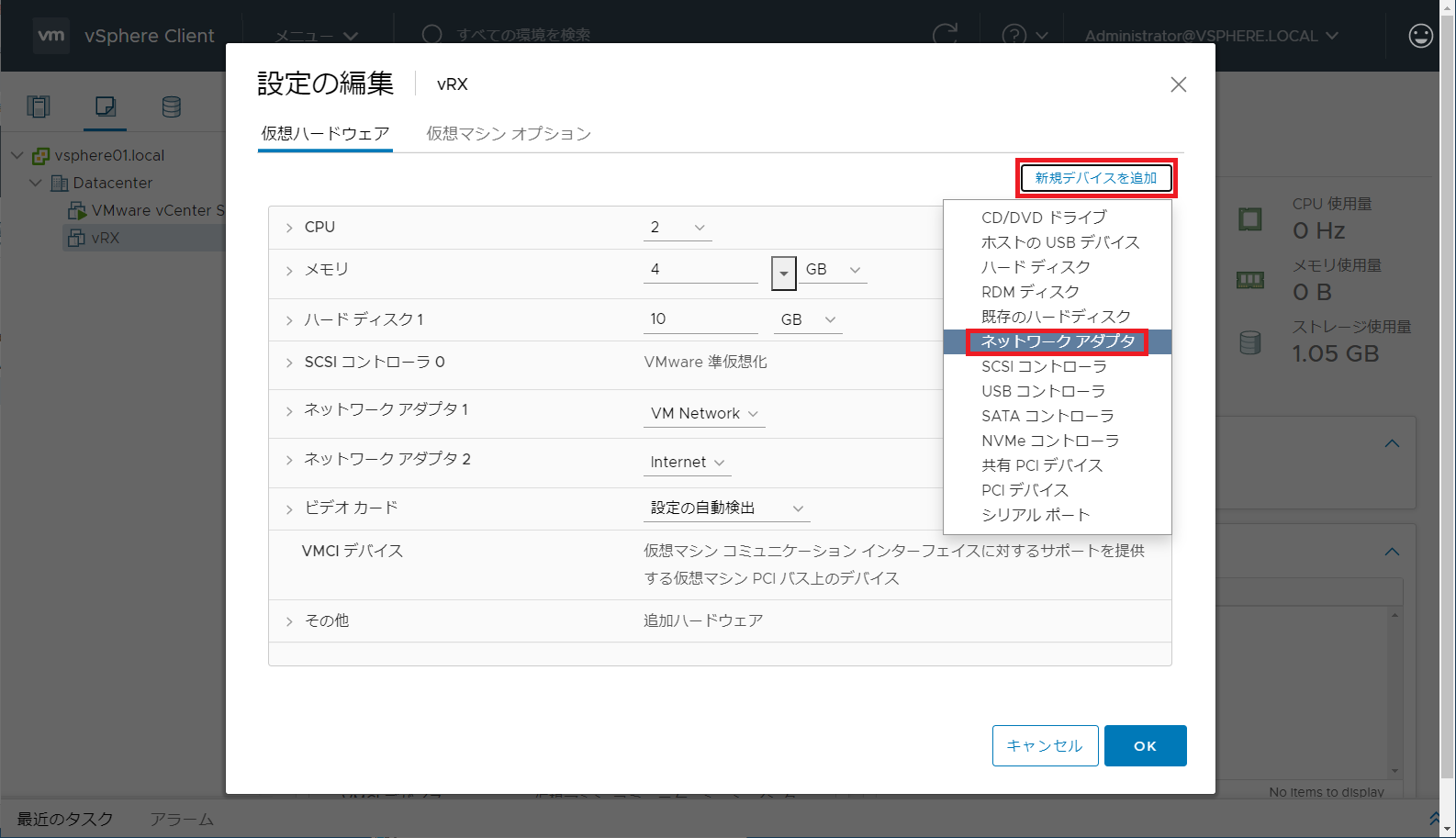Collapse the lower background panel chevron
This screenshot has height=838, width=1456.
pyautogui.click(x=1392, y=552)
